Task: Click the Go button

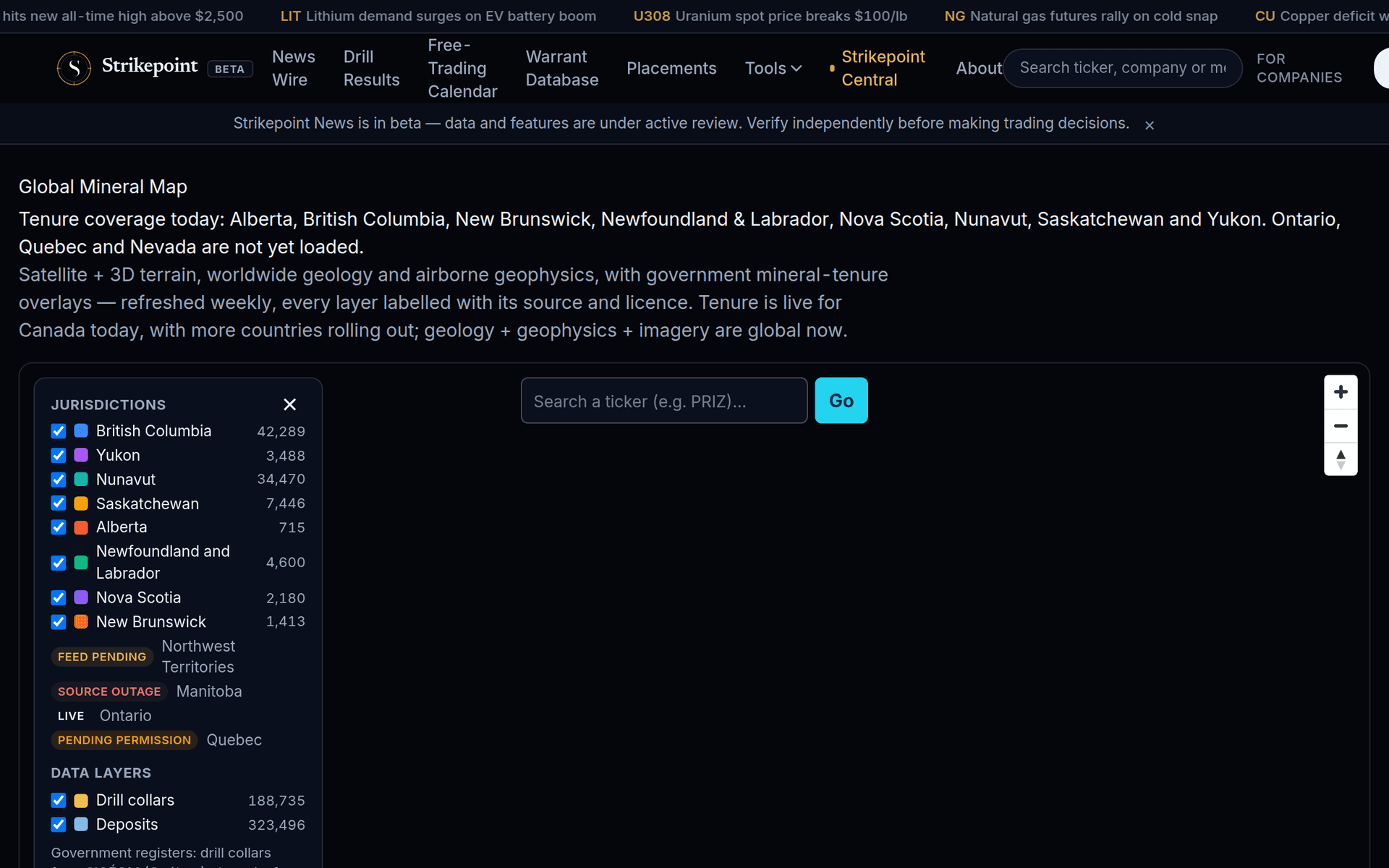Action: pyautogui.click(x=841, y=401)
